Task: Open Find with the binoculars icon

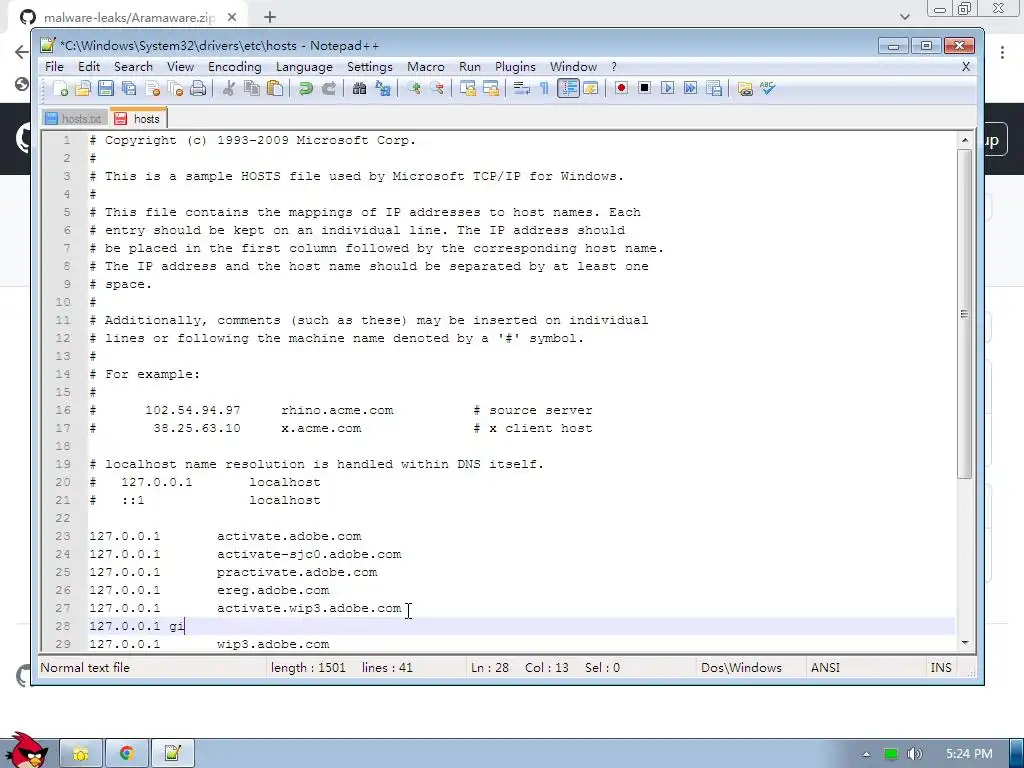Action: tap(359, 88)
